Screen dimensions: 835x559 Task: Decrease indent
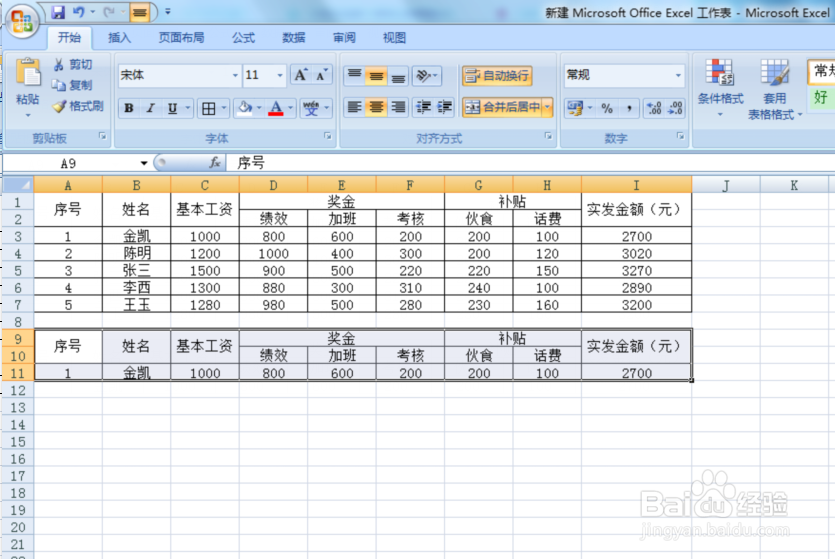[423, 108]
